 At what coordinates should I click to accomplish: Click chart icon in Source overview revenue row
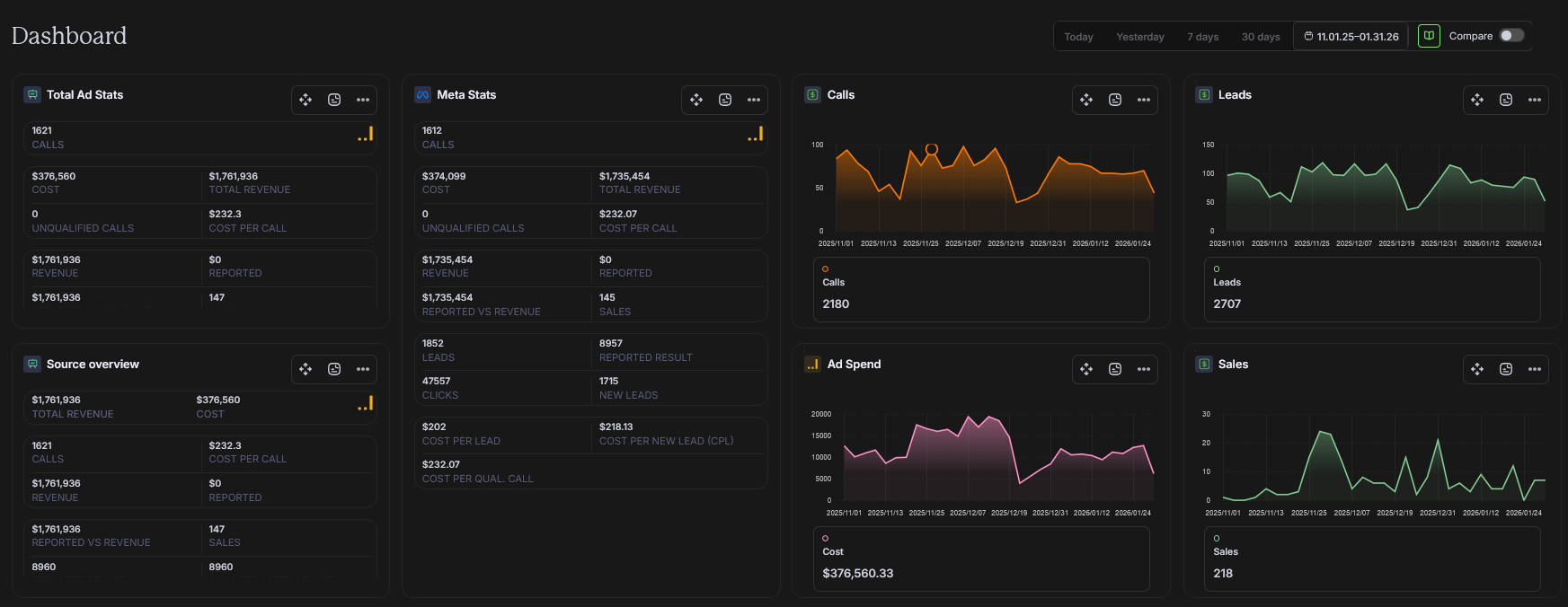[366, 403]
